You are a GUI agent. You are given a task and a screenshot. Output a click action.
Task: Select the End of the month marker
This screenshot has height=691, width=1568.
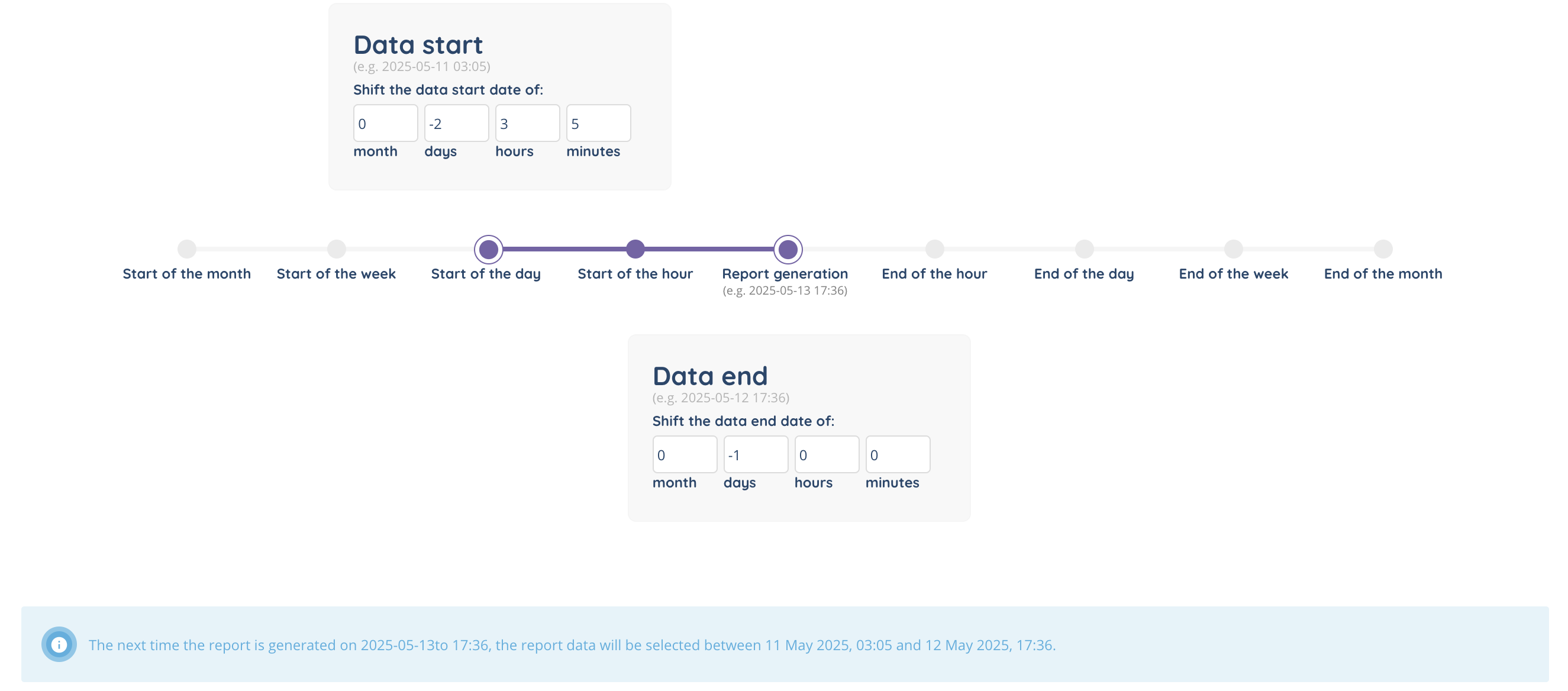(1383, 249)
